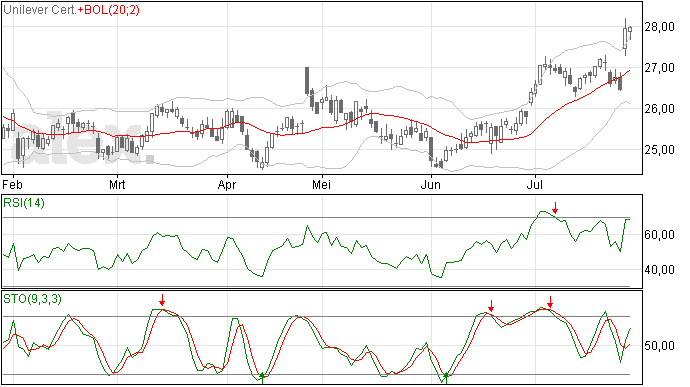Click the green buy arrow in early June stochastic
Screen dimensions: 690x387
point(446,378)
